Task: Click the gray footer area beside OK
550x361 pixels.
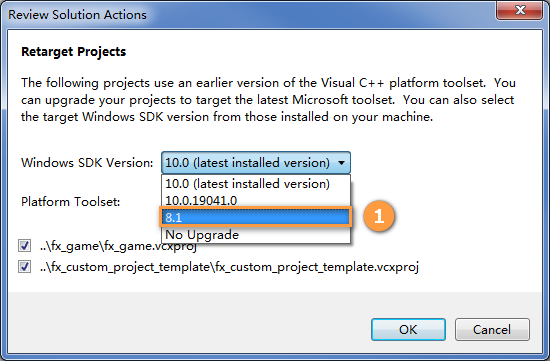Action: 189,323
